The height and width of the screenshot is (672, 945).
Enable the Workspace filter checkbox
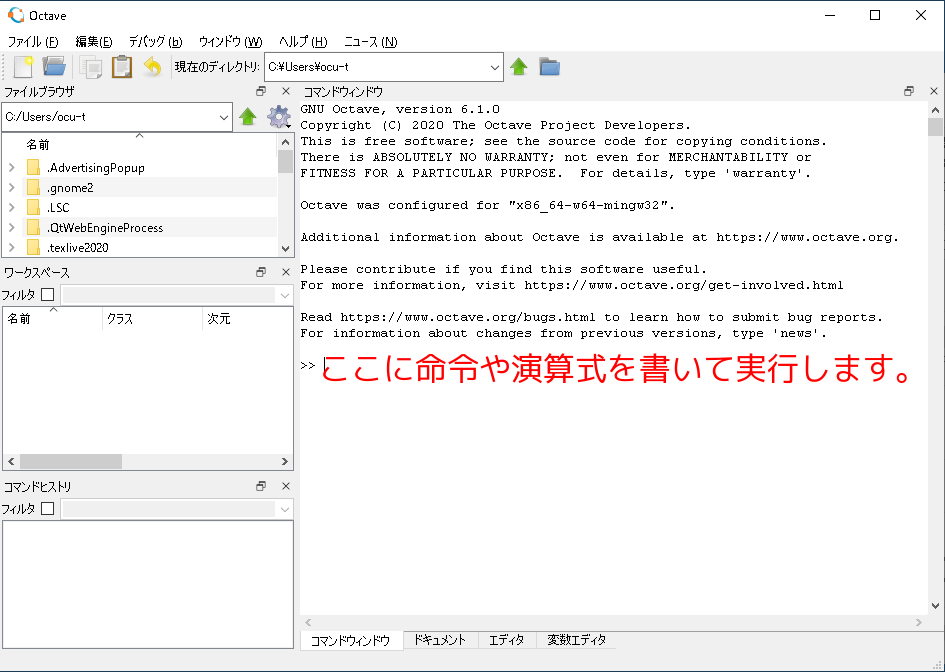[x=47, y=295]
